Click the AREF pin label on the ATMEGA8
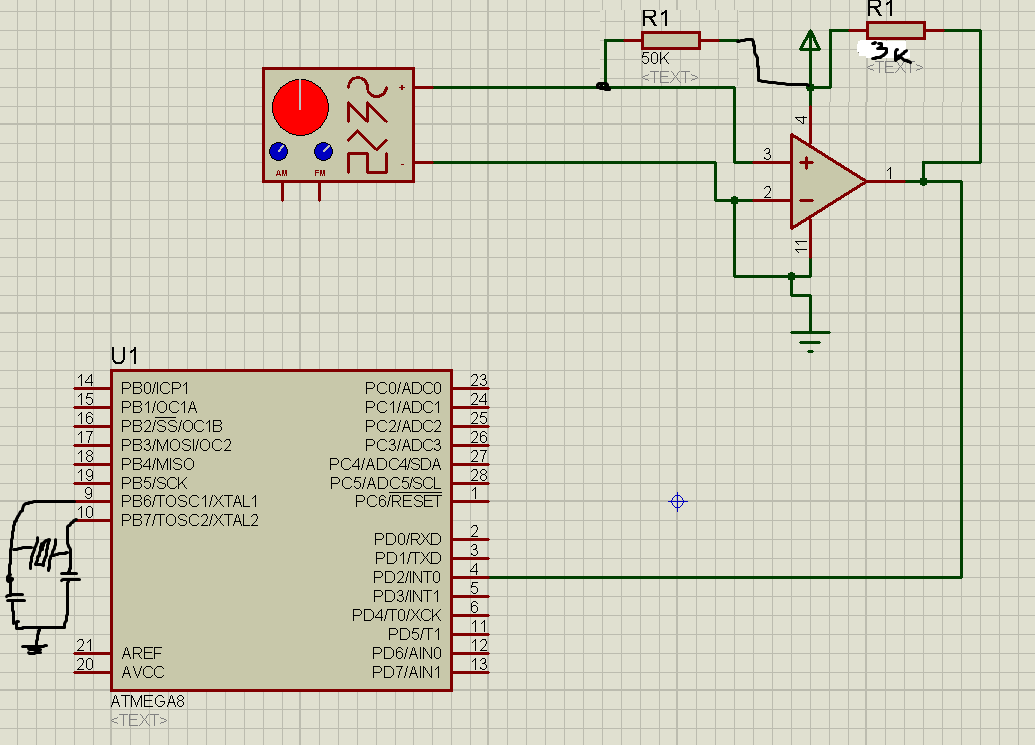The width and height of the screenshot is (1035, 745). click(x=142, y=652)
